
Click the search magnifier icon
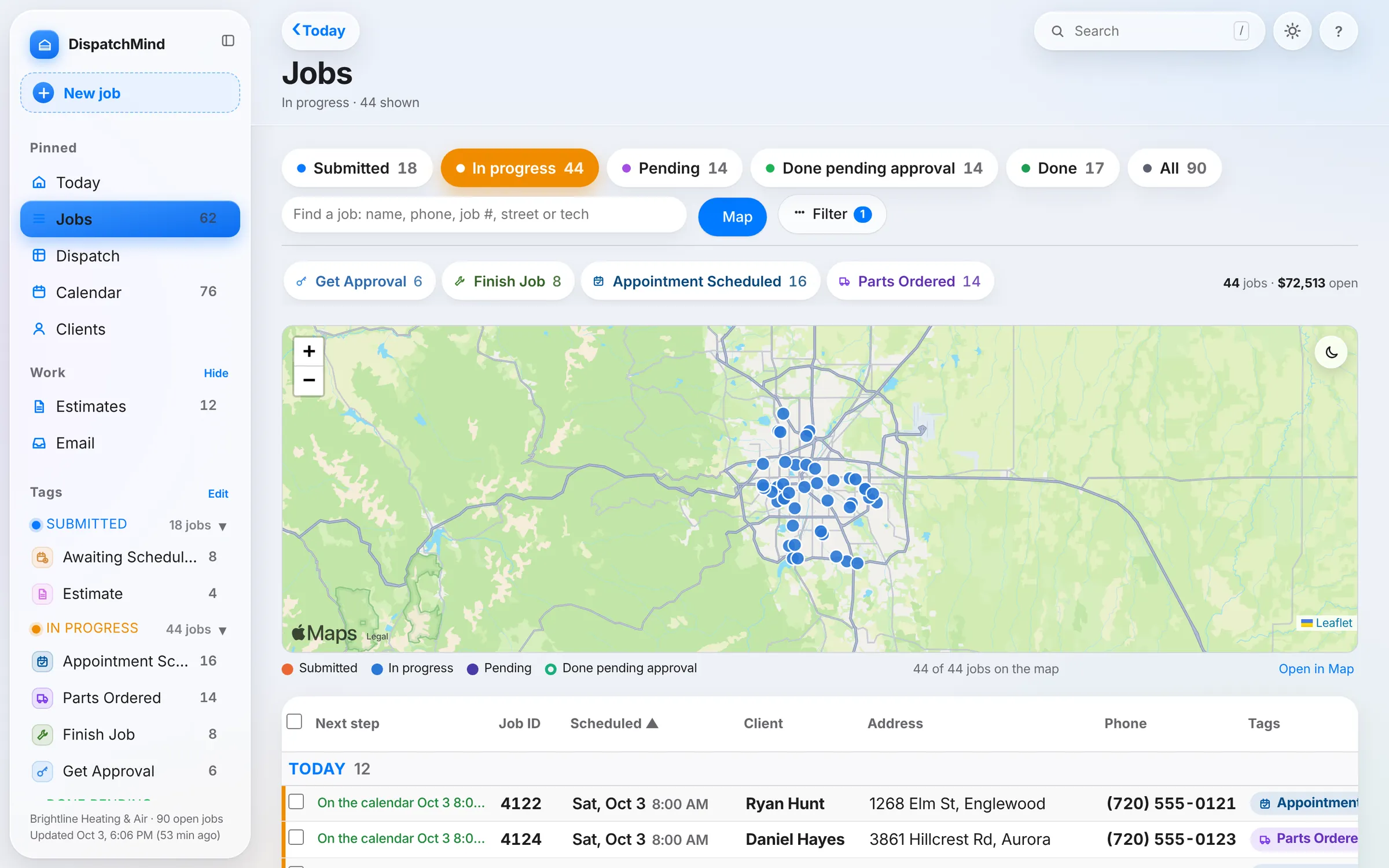coord(1057,31)
